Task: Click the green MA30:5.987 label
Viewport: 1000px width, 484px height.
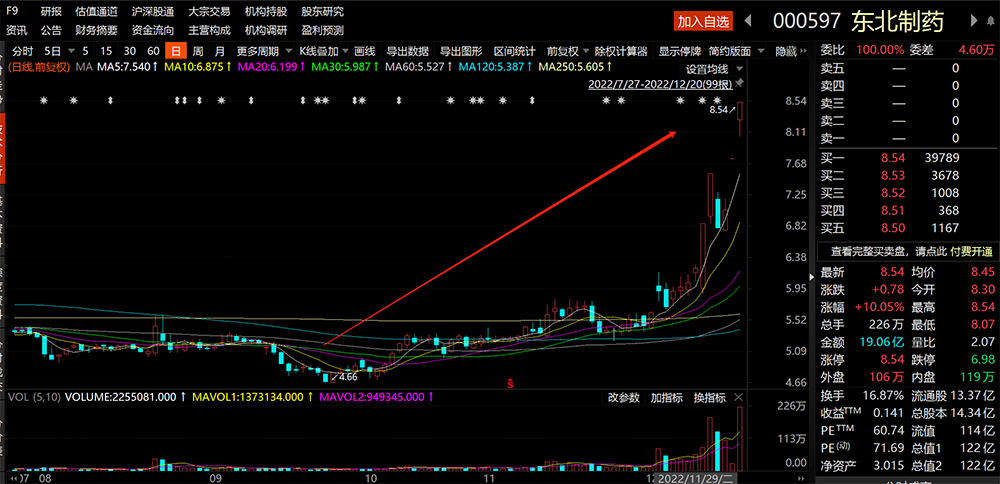Action: click(x=345, y=66)
